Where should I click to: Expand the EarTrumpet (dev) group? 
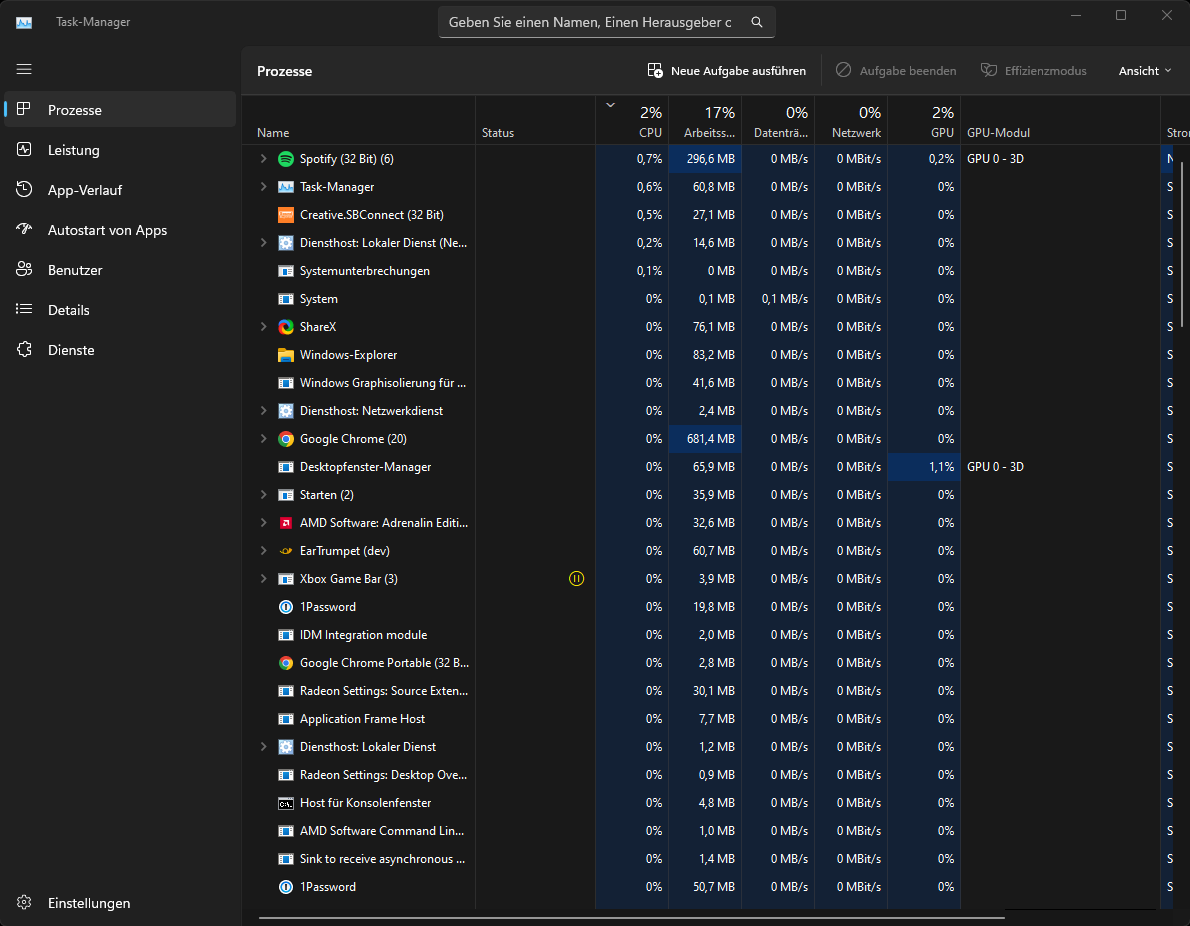[263, 551]
